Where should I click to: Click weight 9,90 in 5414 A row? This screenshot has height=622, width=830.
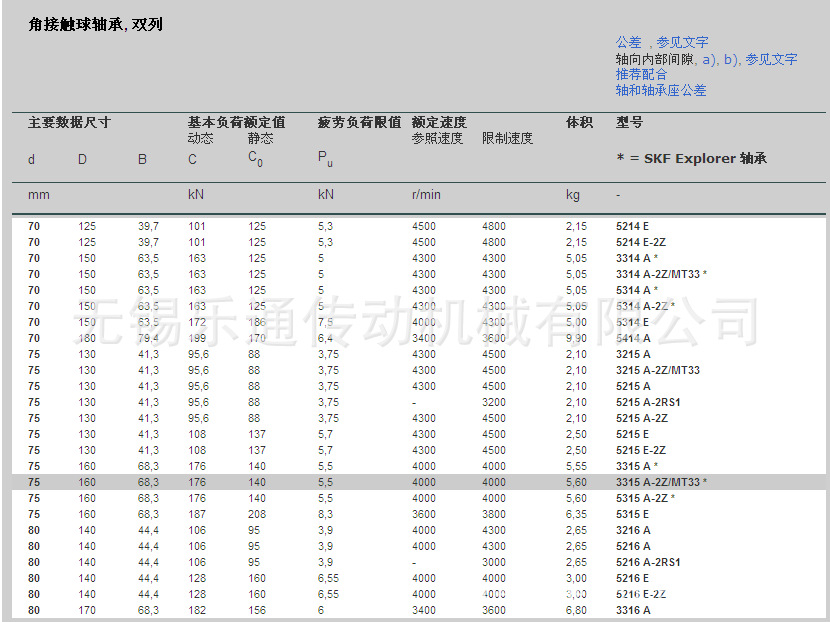576,338
